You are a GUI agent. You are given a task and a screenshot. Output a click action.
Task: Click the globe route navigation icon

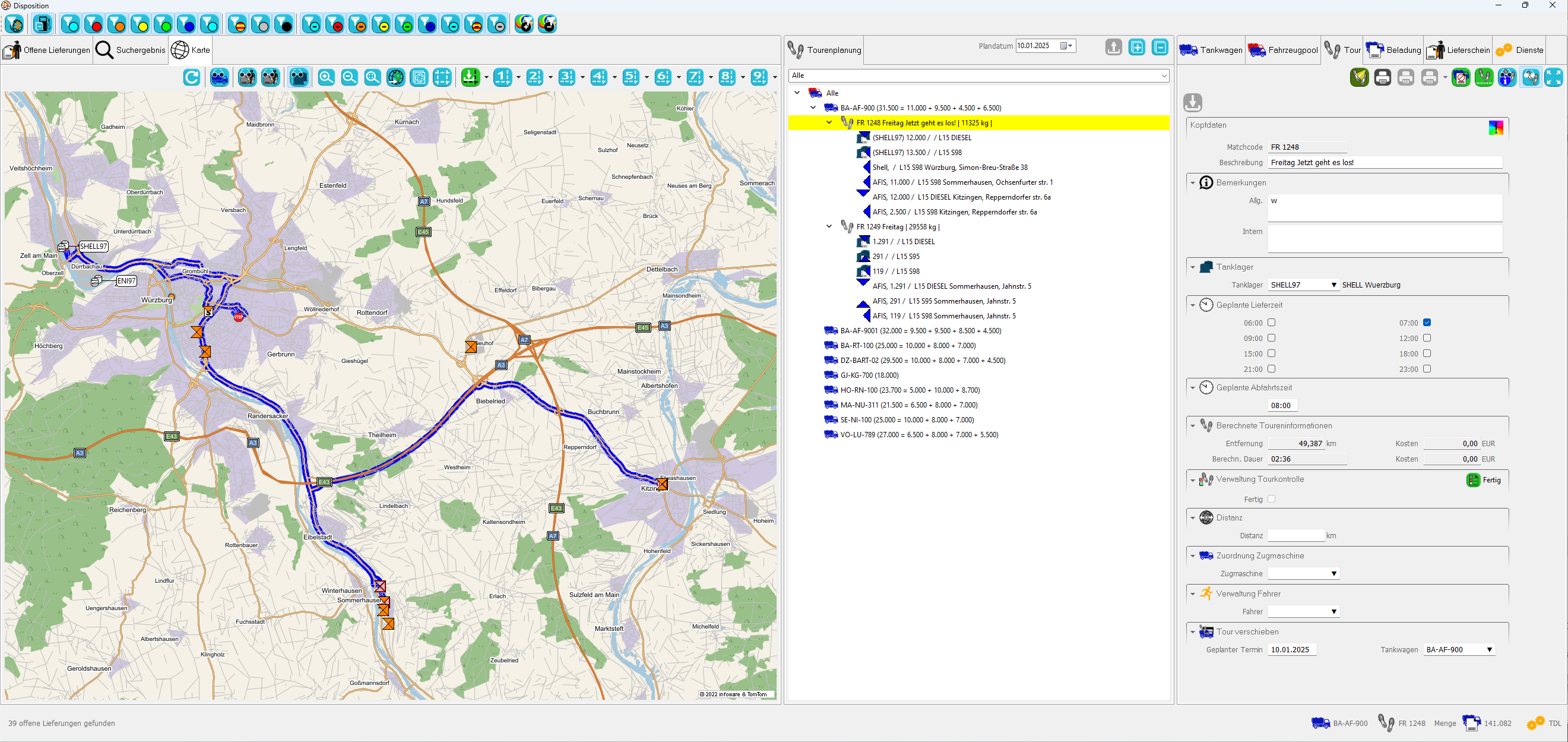pyautogui.click(x=395, y=77)
